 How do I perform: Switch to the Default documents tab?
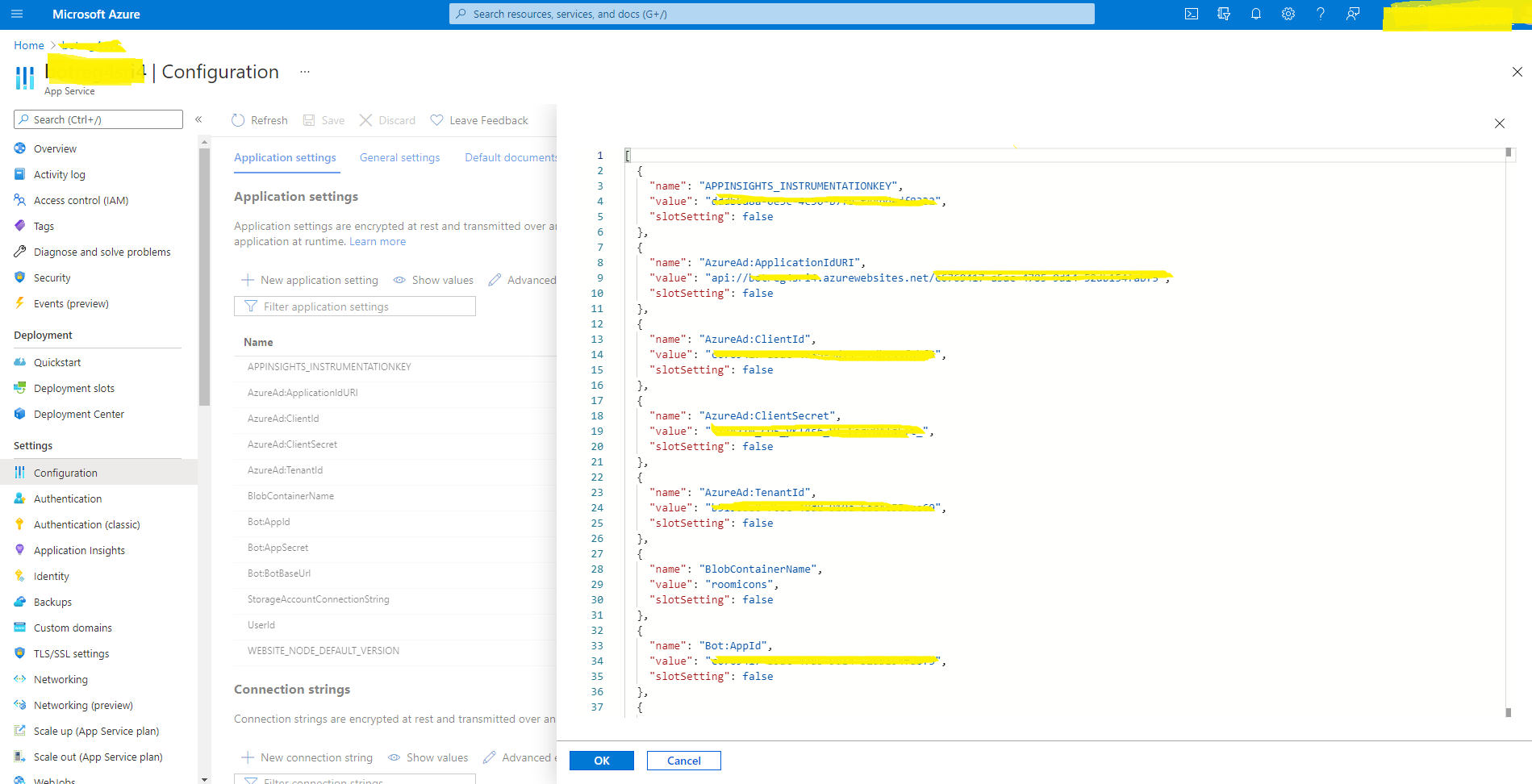[x=511, y=157]
